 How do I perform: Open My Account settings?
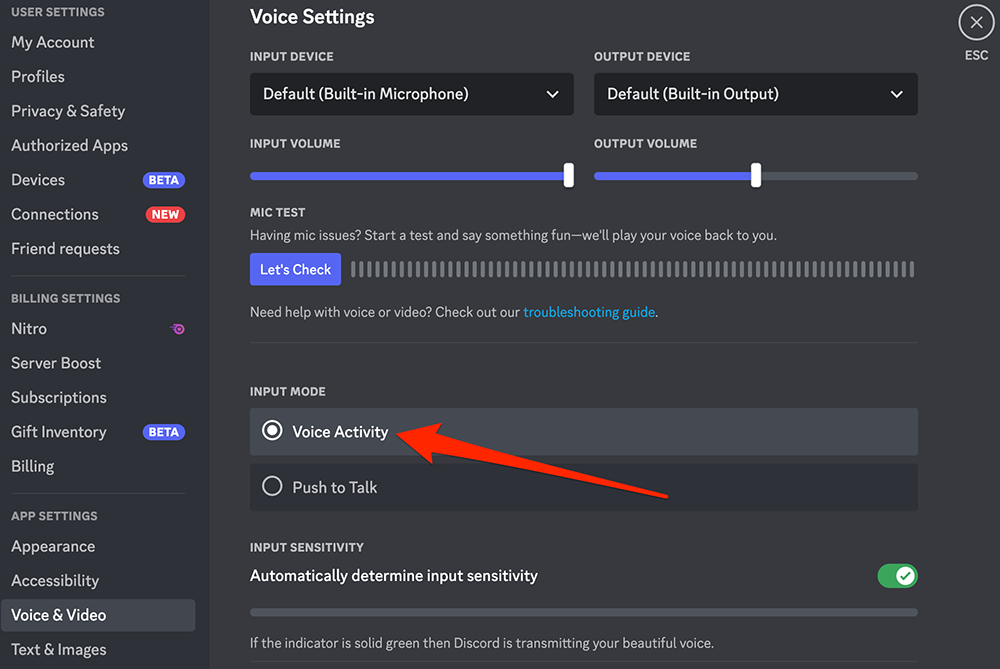(x=53, y=42)
